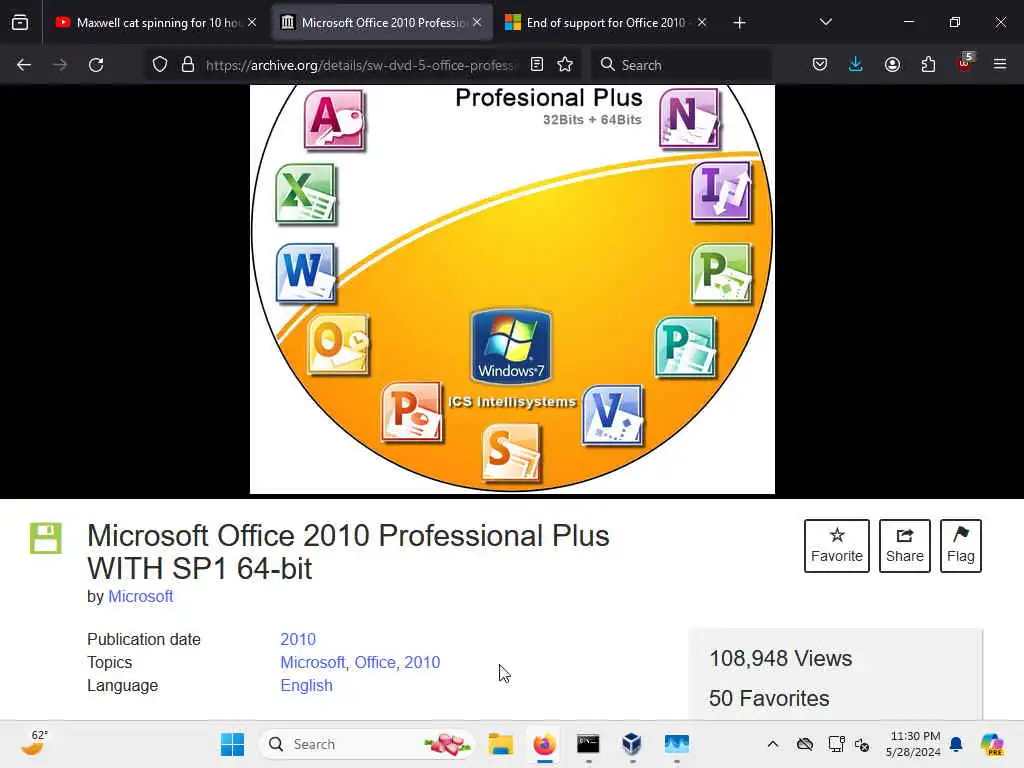
Task: Open the English language link
Action: (x=306, y=685)
